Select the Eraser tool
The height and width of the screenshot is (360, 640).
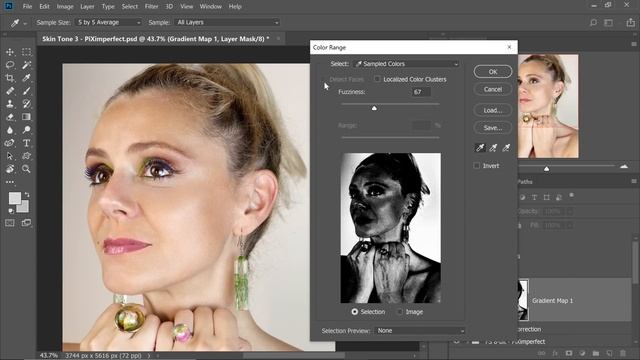10,117
